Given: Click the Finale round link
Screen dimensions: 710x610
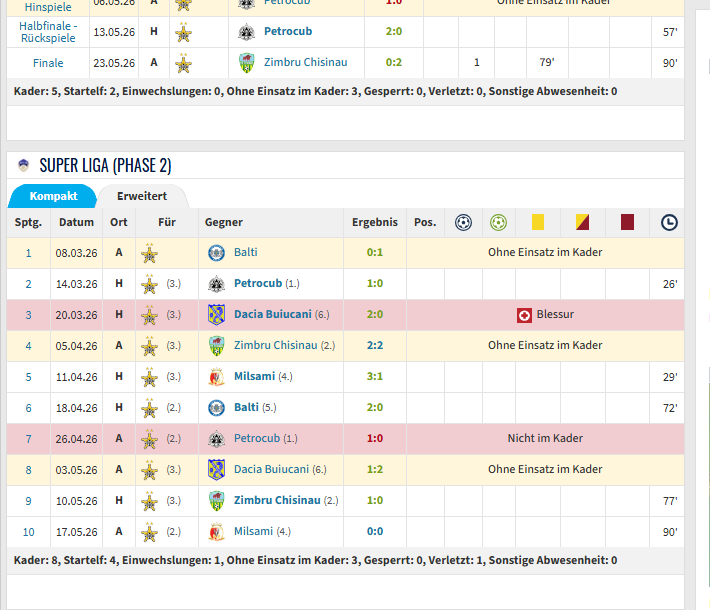Looking at the screenshot, I should tap(48, 63).
